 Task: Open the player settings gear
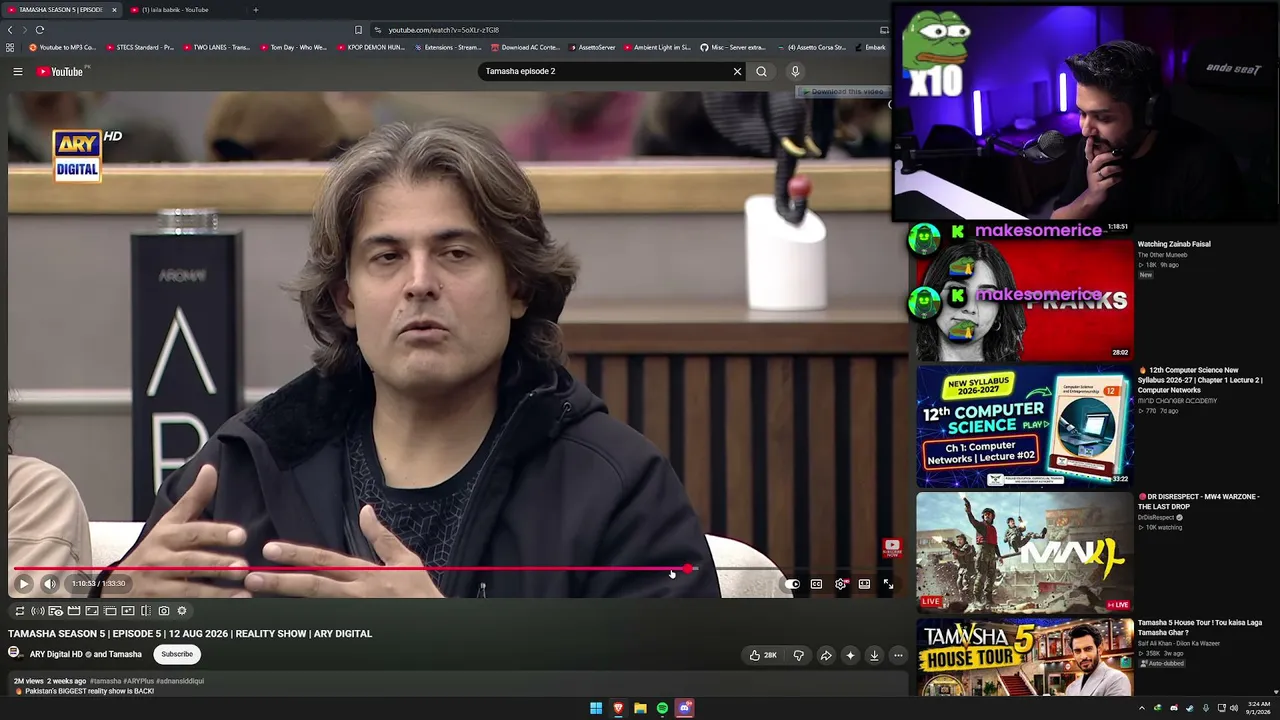[840, 584]
